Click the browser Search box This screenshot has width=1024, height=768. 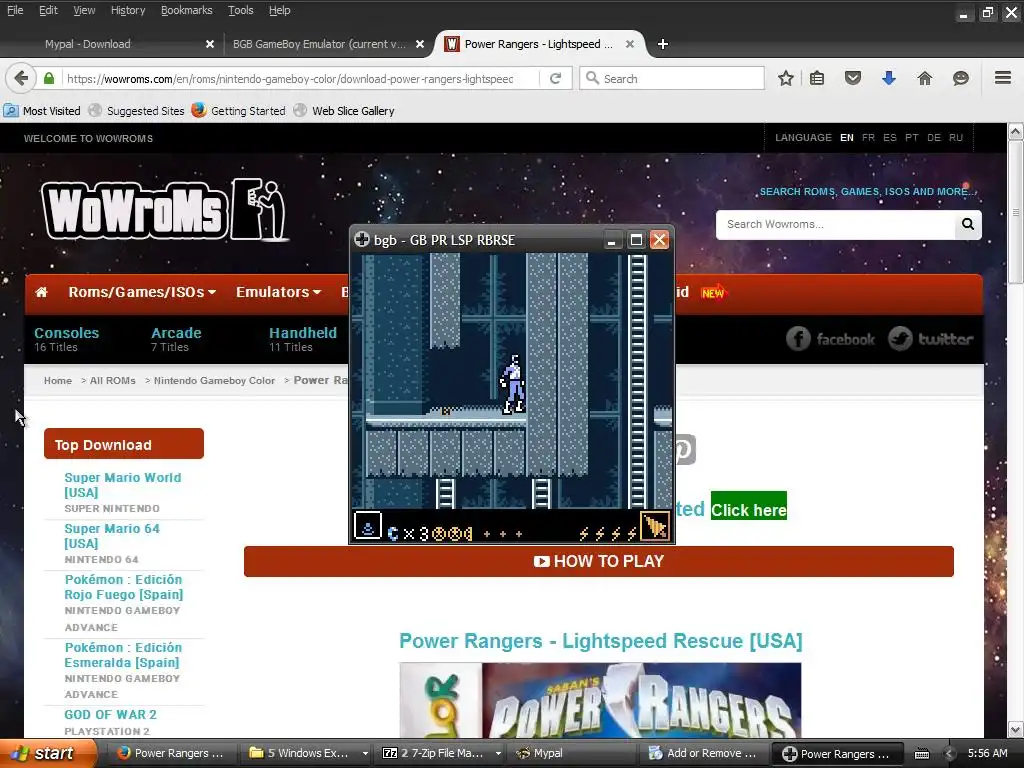click(x=672, y=78)
